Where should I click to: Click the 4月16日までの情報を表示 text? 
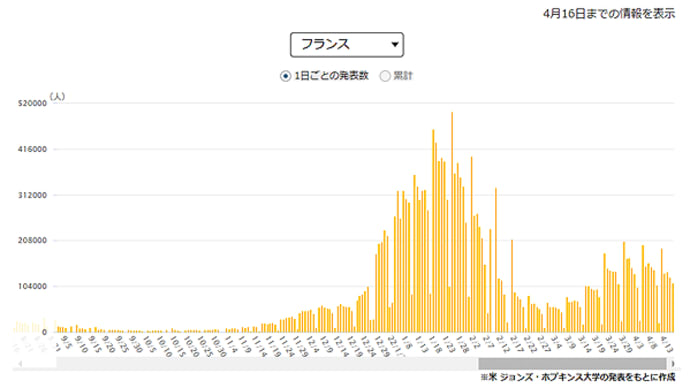point(609,14)
